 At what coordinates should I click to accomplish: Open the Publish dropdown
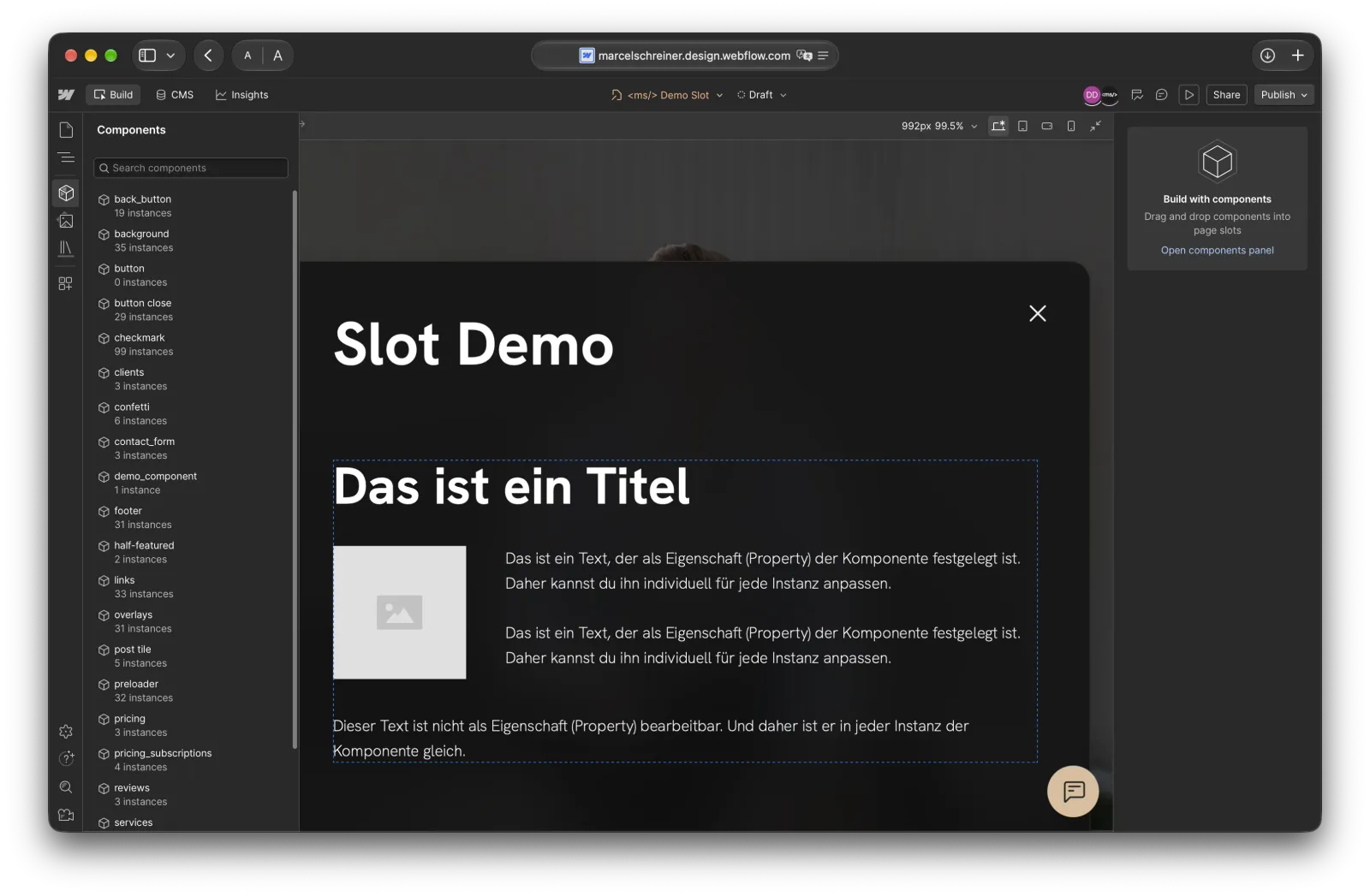(x=1284, y=95)
